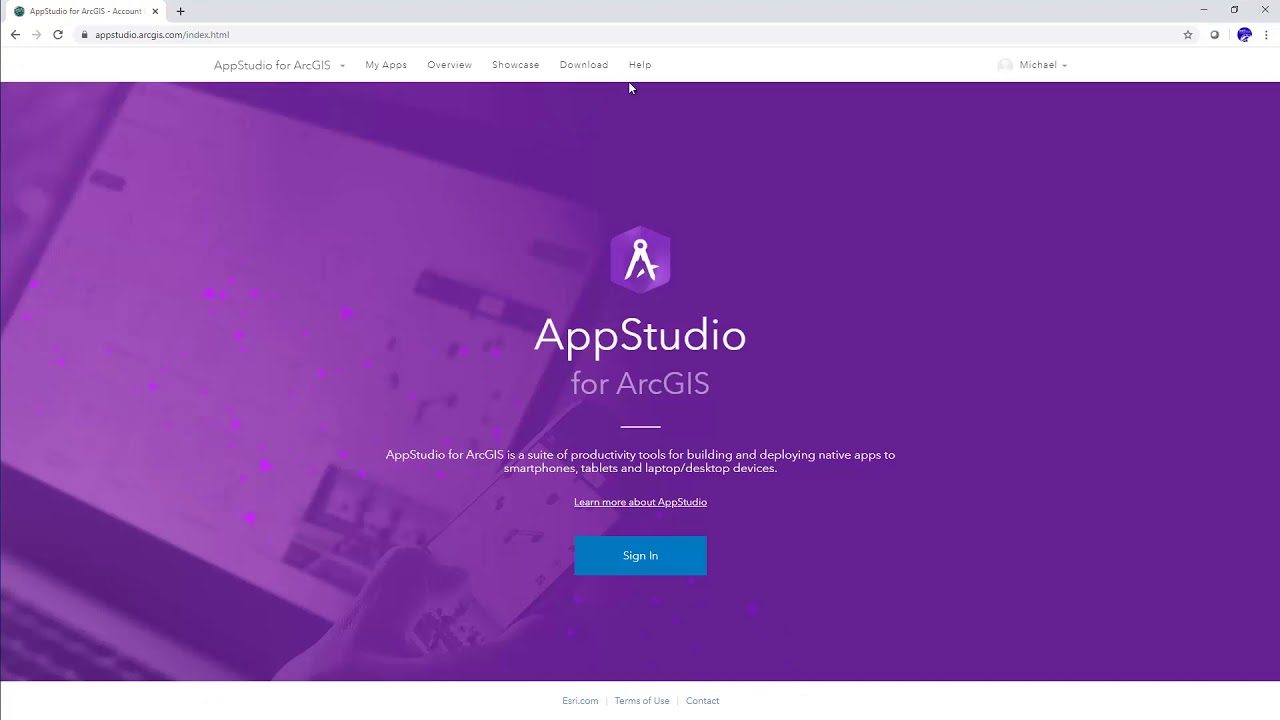Restore down the browser window
This screenshot has height=720, width=1280.
(x=1234, y=10)
